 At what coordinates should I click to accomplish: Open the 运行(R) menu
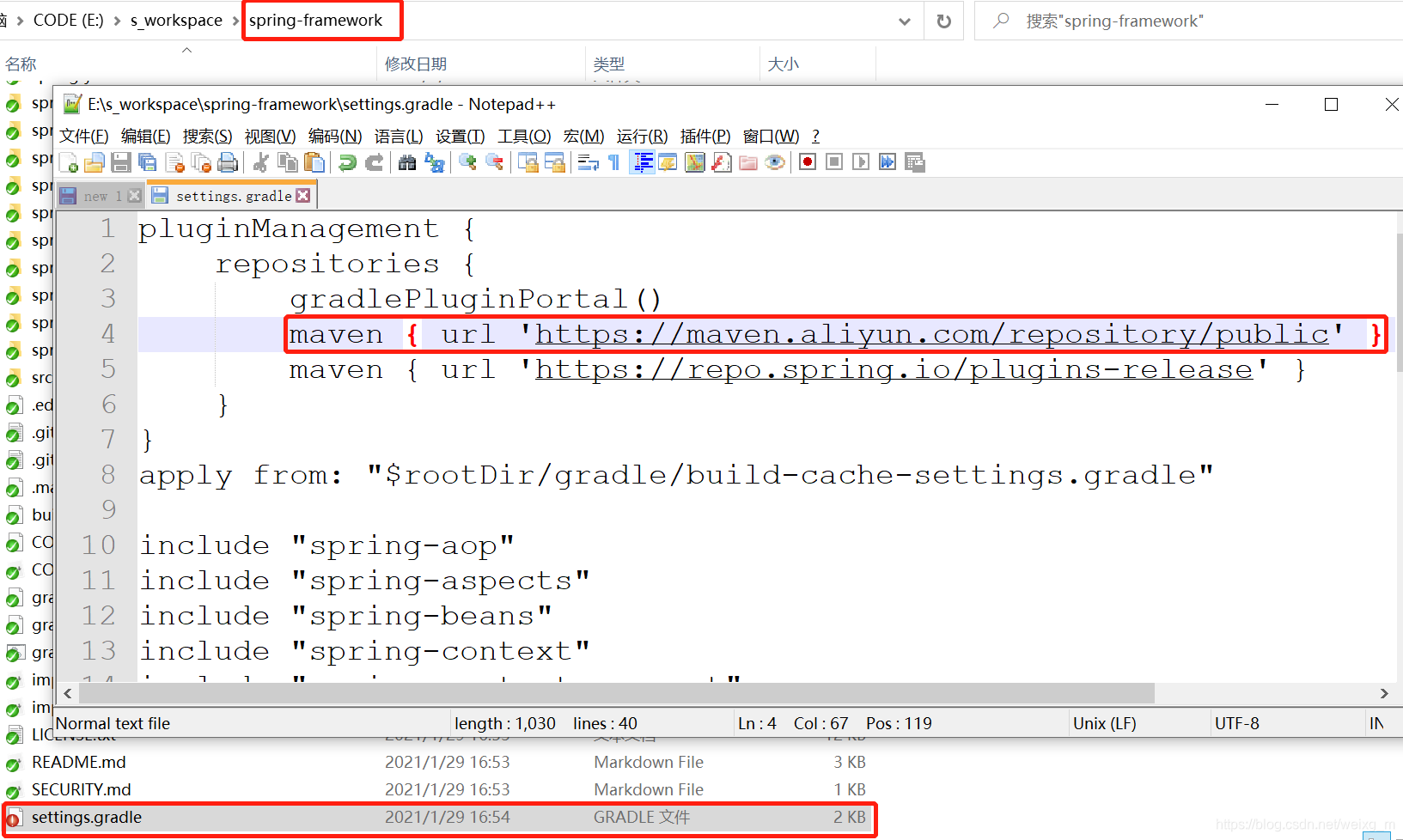(x=643, y=137)
